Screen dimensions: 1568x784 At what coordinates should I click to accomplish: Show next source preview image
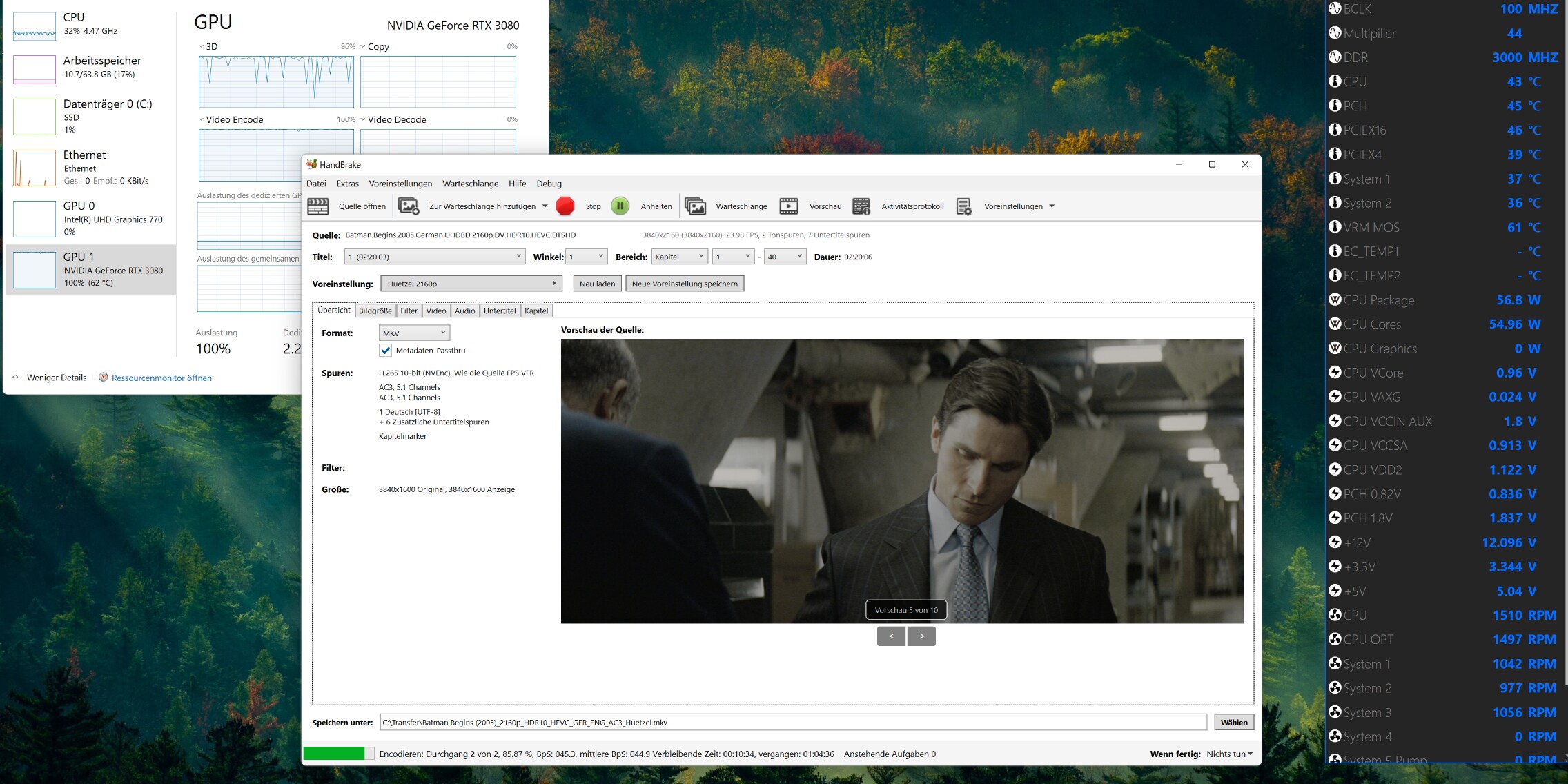[x=921, y=636]
